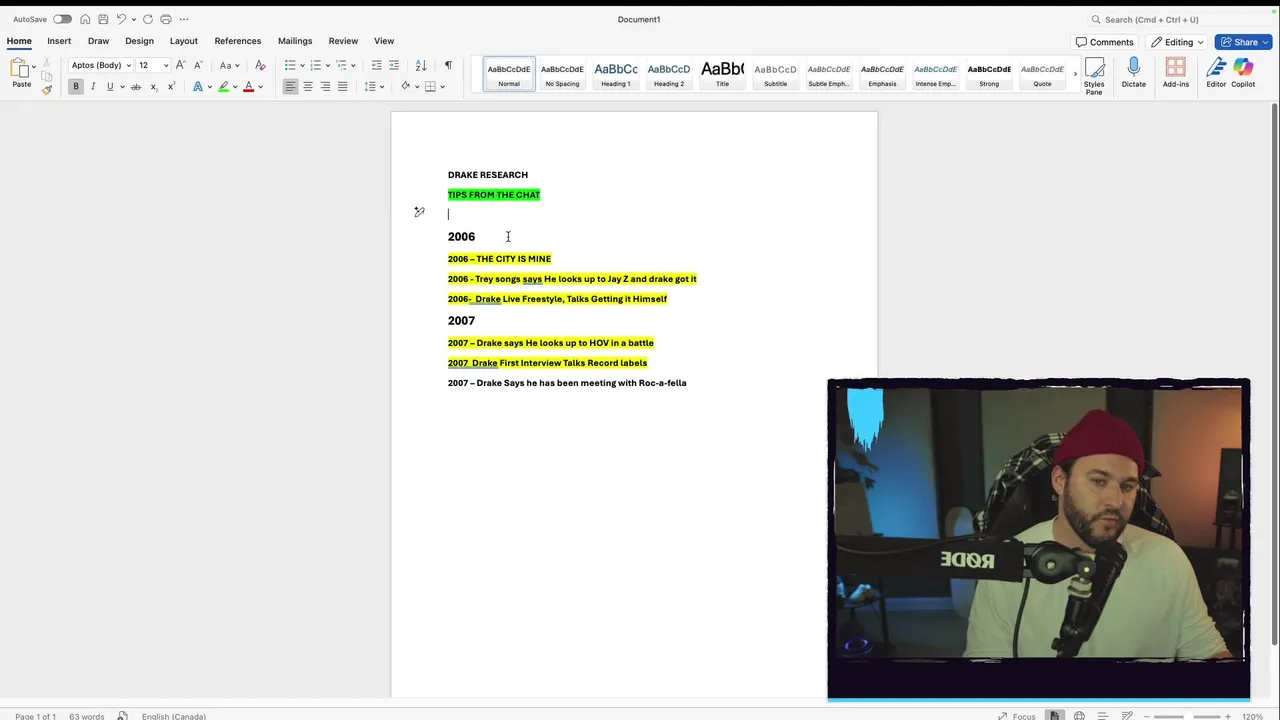Switch to the Design tab

(139, 41)
